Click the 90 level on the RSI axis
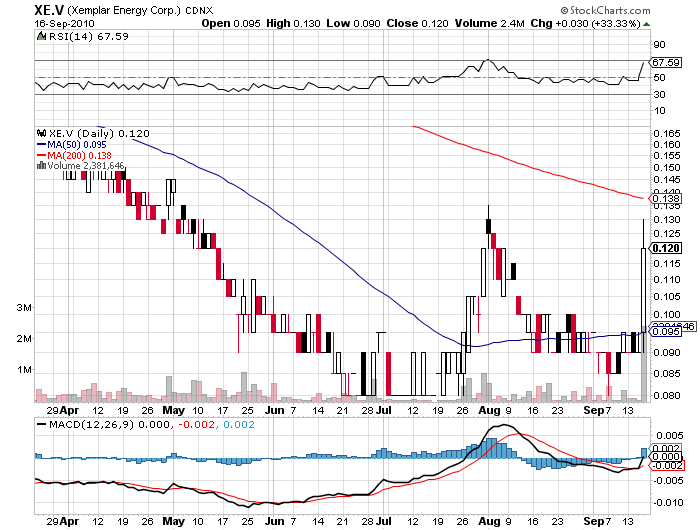Viewport: 700px width, 530px height. click(659, 45)
